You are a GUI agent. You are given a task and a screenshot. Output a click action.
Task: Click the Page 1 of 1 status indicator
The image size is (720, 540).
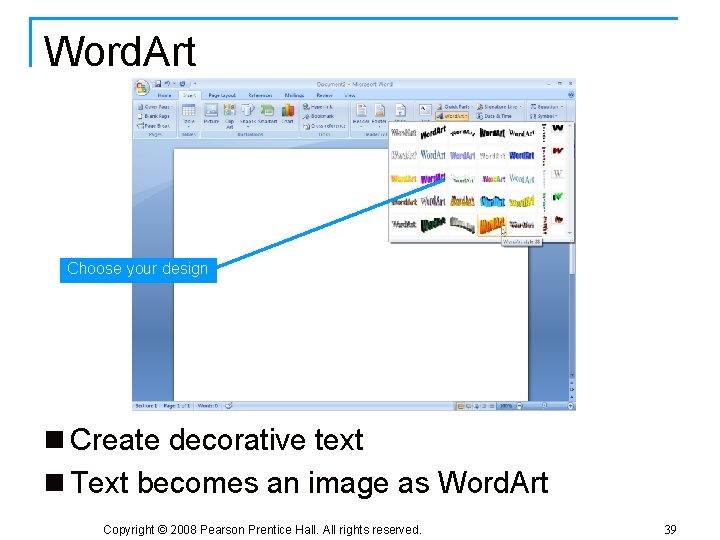pyautogui.click(x=177, y=406)
